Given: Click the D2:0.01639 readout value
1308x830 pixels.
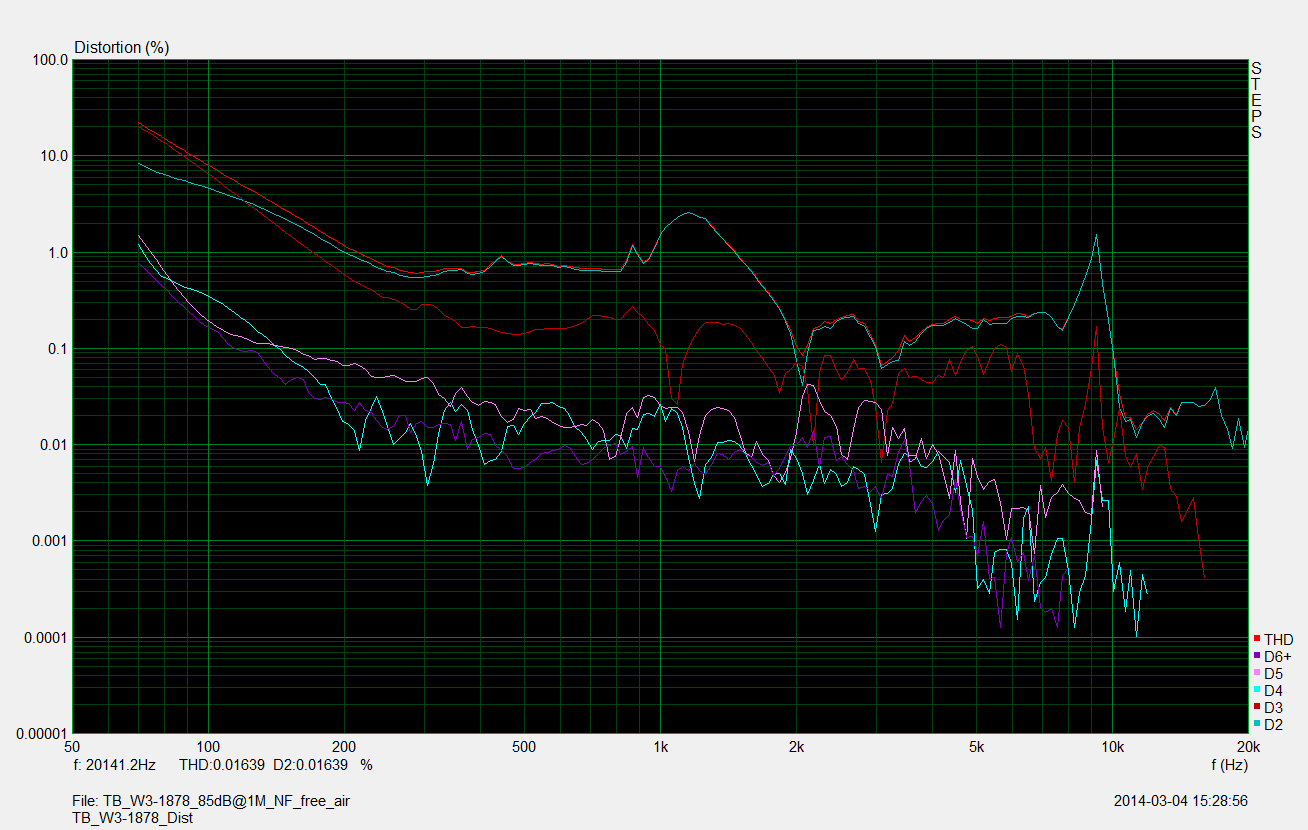Looking at the screenshot, I should [311, 764].
